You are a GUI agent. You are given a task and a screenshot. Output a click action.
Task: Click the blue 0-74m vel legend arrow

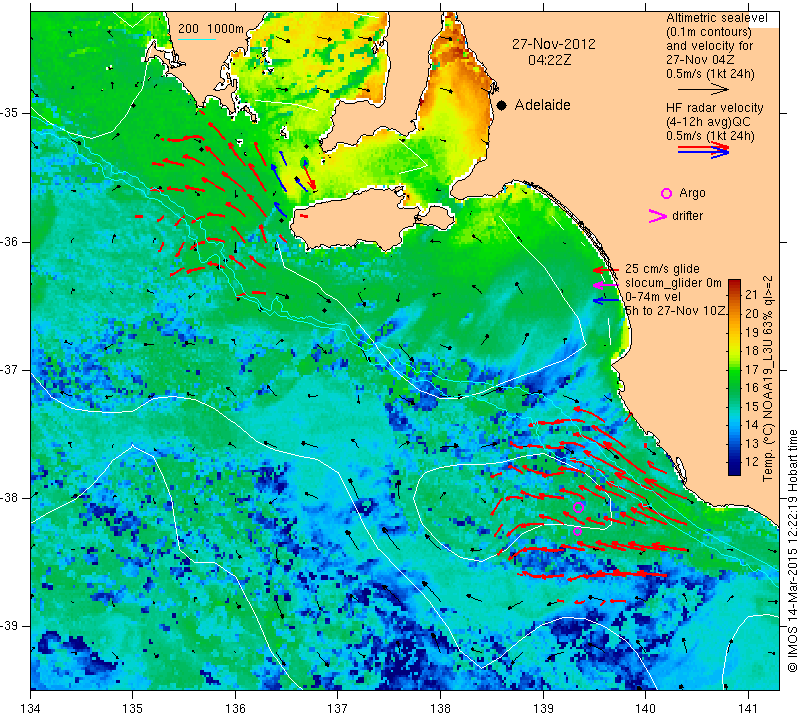point(606,301)
